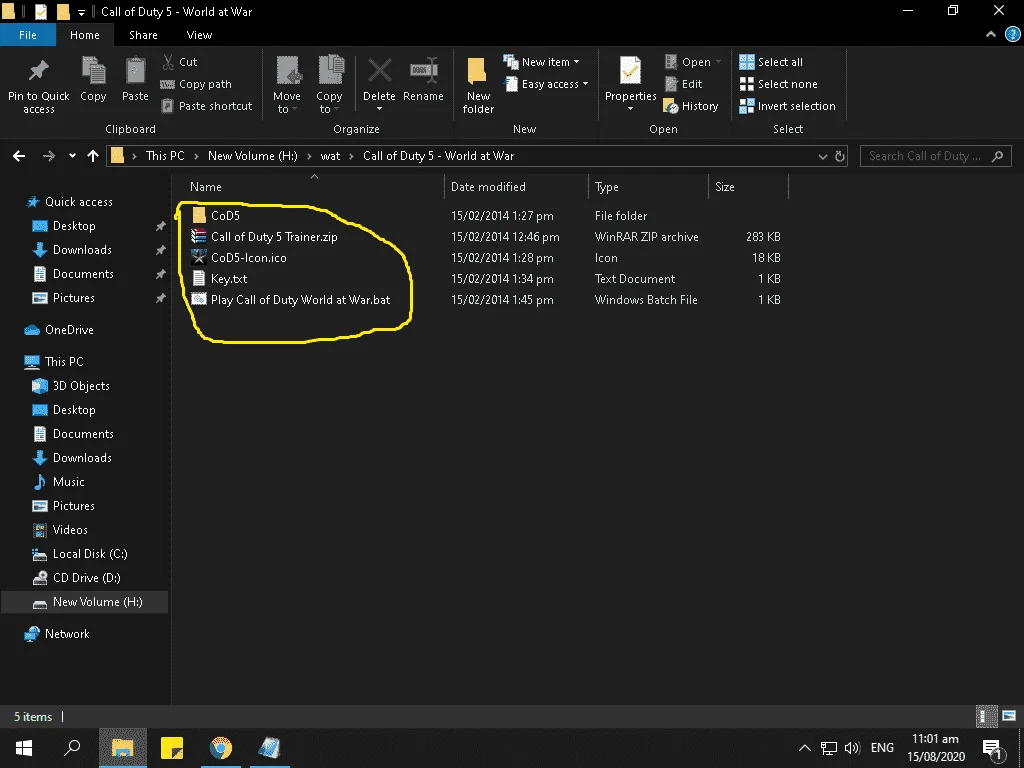Screen dimensions: 1024x768
Task: Open CD Drive (D:) in sidebar
Action: point(87,578)
